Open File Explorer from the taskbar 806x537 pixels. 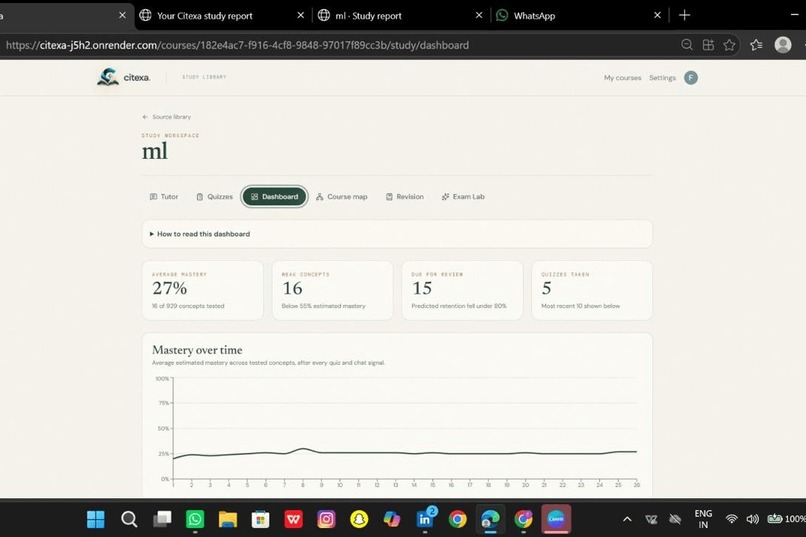[x=228, y=519]
